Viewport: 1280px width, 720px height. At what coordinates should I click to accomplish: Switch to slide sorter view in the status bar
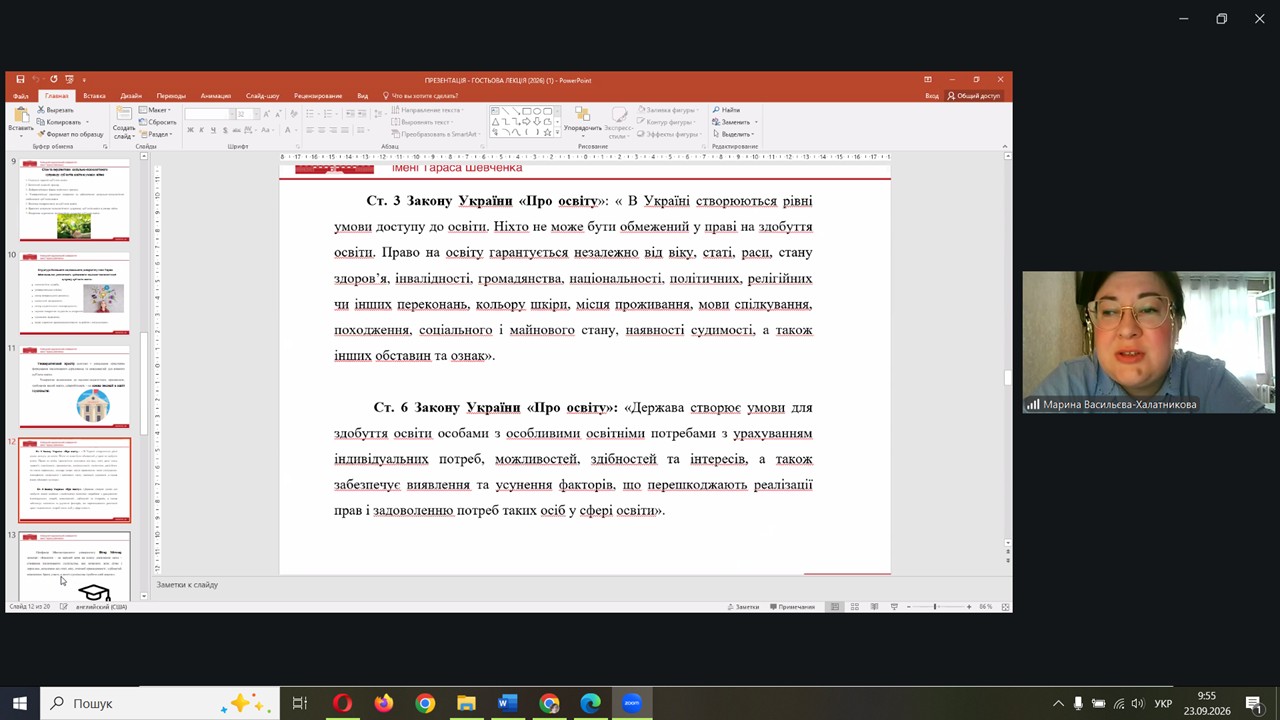coord(855,607)
